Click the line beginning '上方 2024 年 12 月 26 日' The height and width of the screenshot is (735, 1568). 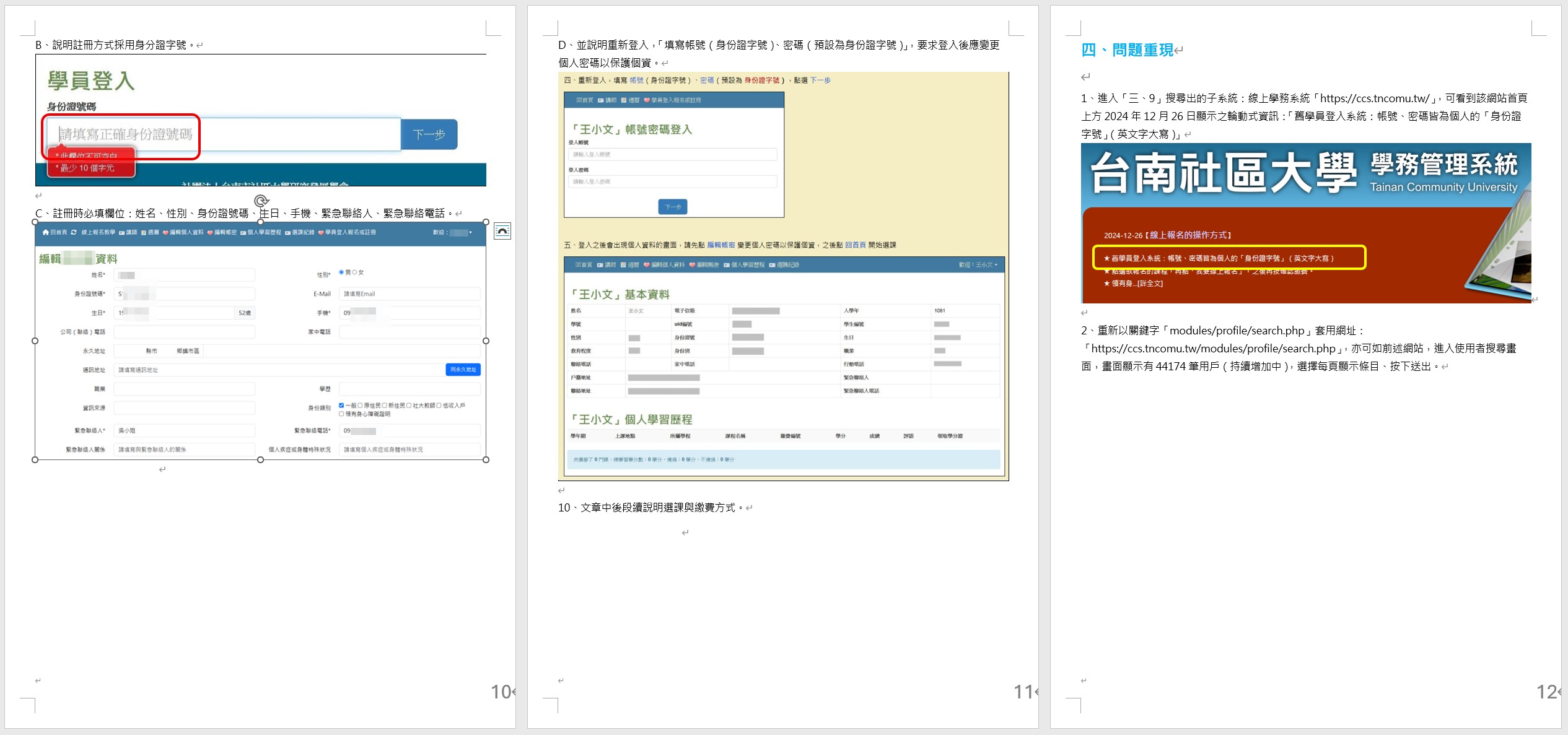tap(1301, 116)
